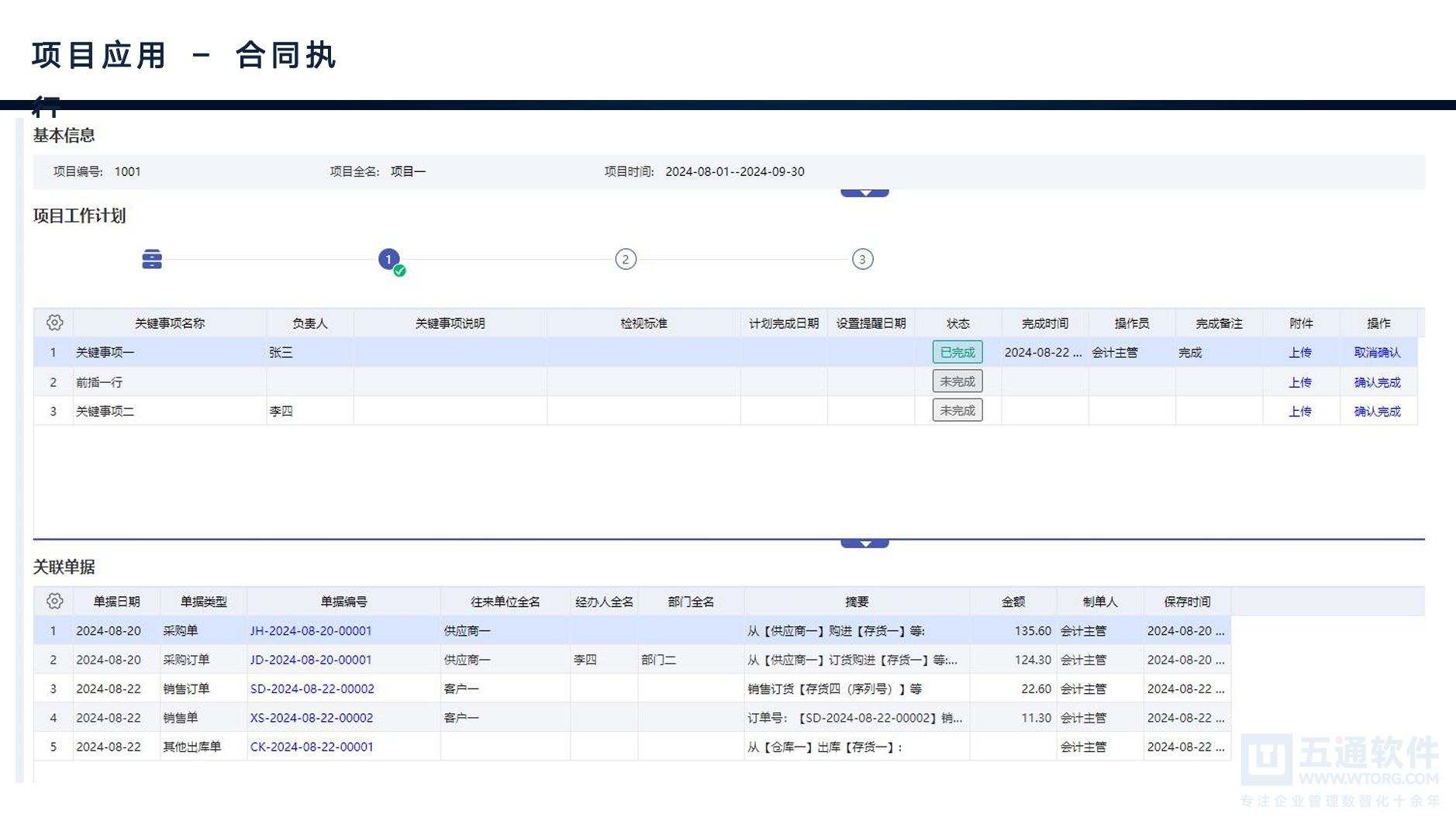Open column settings gear in key items table
This screenshot has height=821, width=1456.
54,323
